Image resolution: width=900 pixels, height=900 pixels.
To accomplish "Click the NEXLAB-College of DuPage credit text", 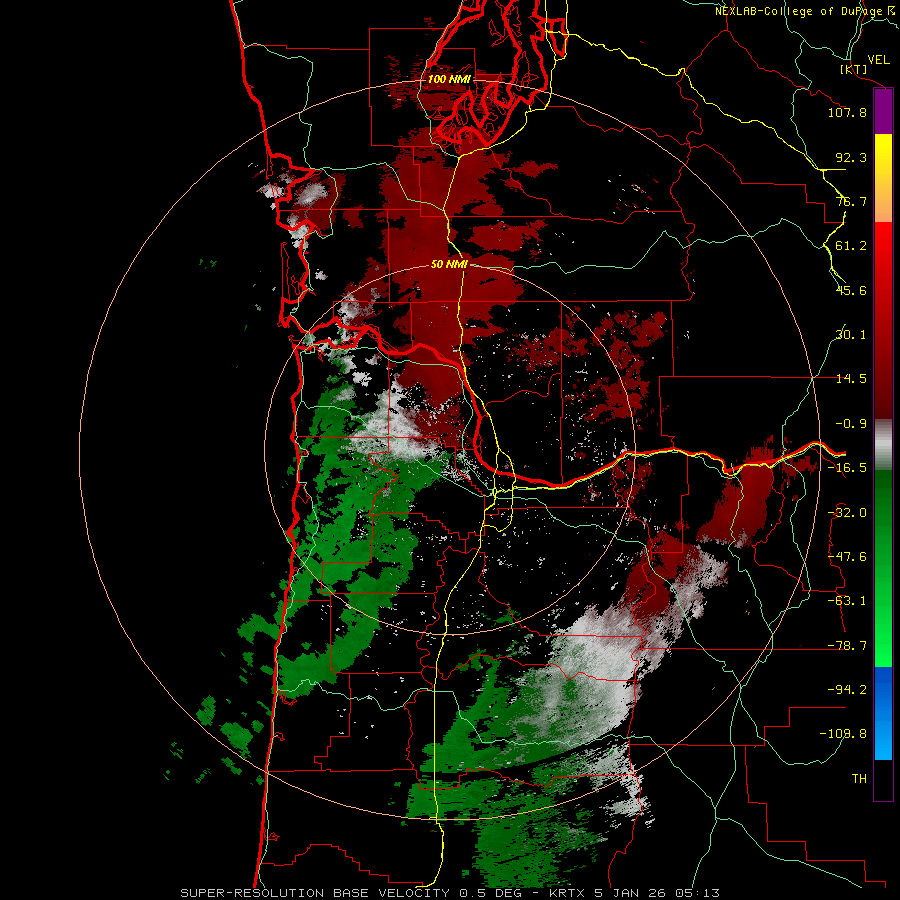I will 804,11.
